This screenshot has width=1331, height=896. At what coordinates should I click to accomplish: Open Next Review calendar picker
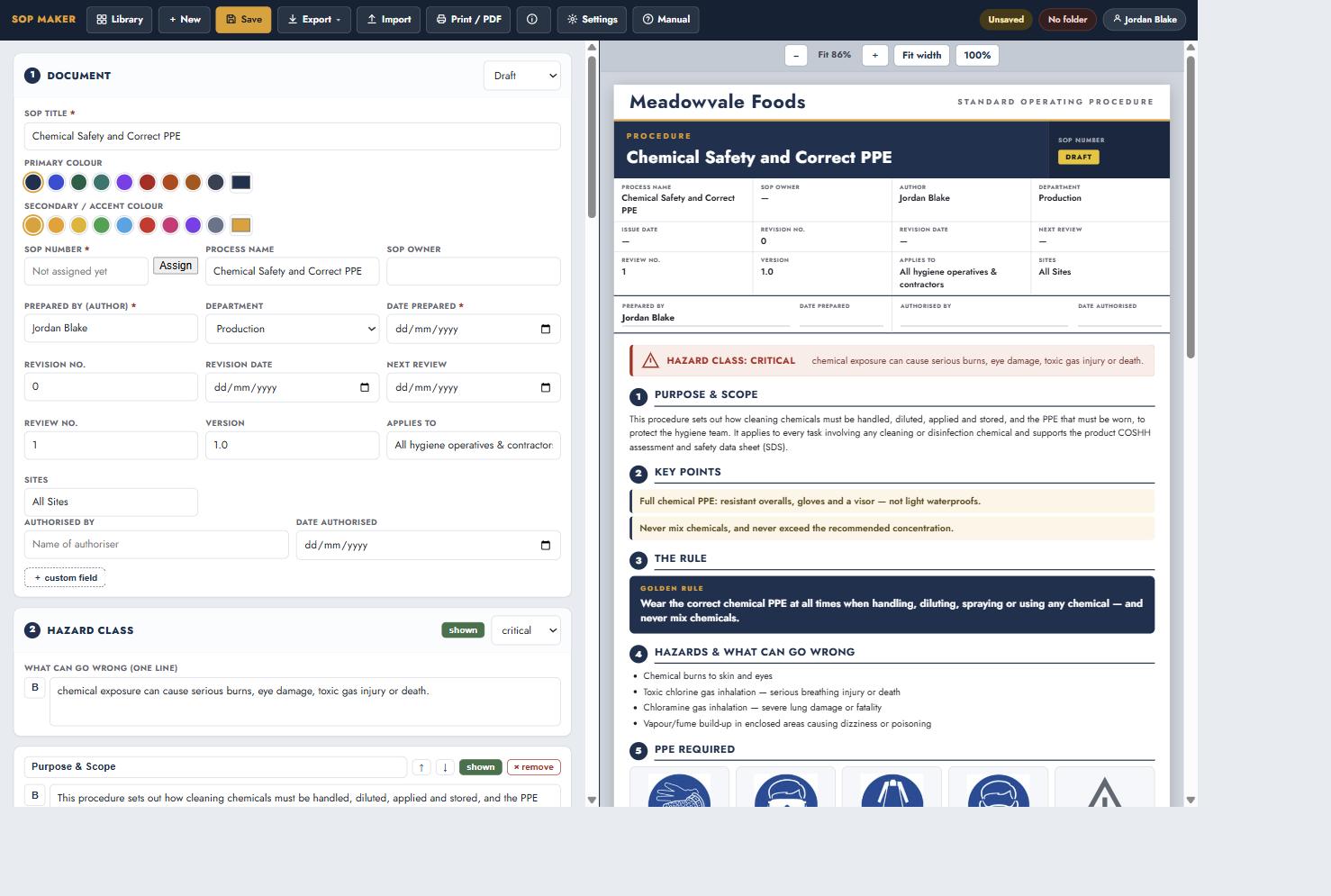(546, 387)
